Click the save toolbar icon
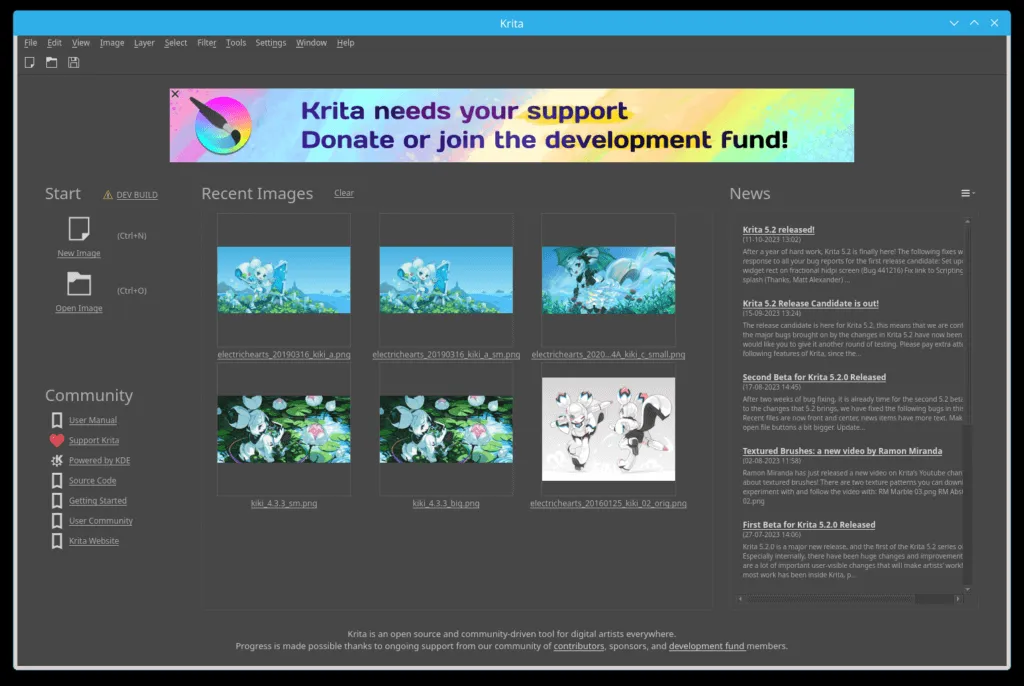This screenshot has width=1024, height=686. pyautogui.click(x=74, y=63)
